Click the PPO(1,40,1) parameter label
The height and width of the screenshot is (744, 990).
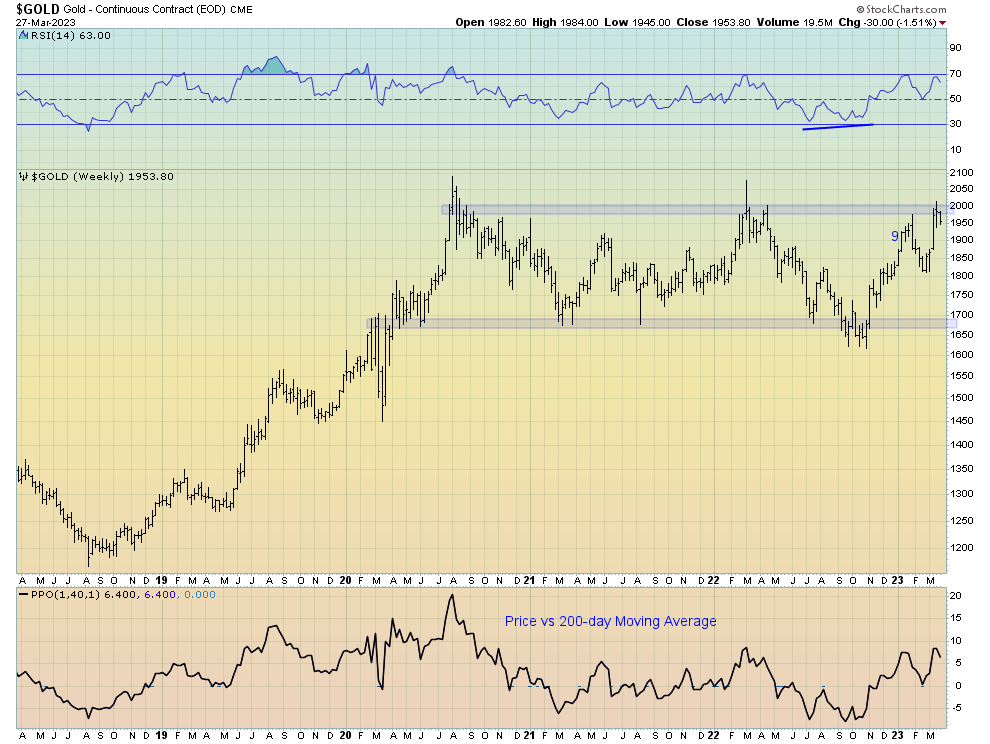67,594
